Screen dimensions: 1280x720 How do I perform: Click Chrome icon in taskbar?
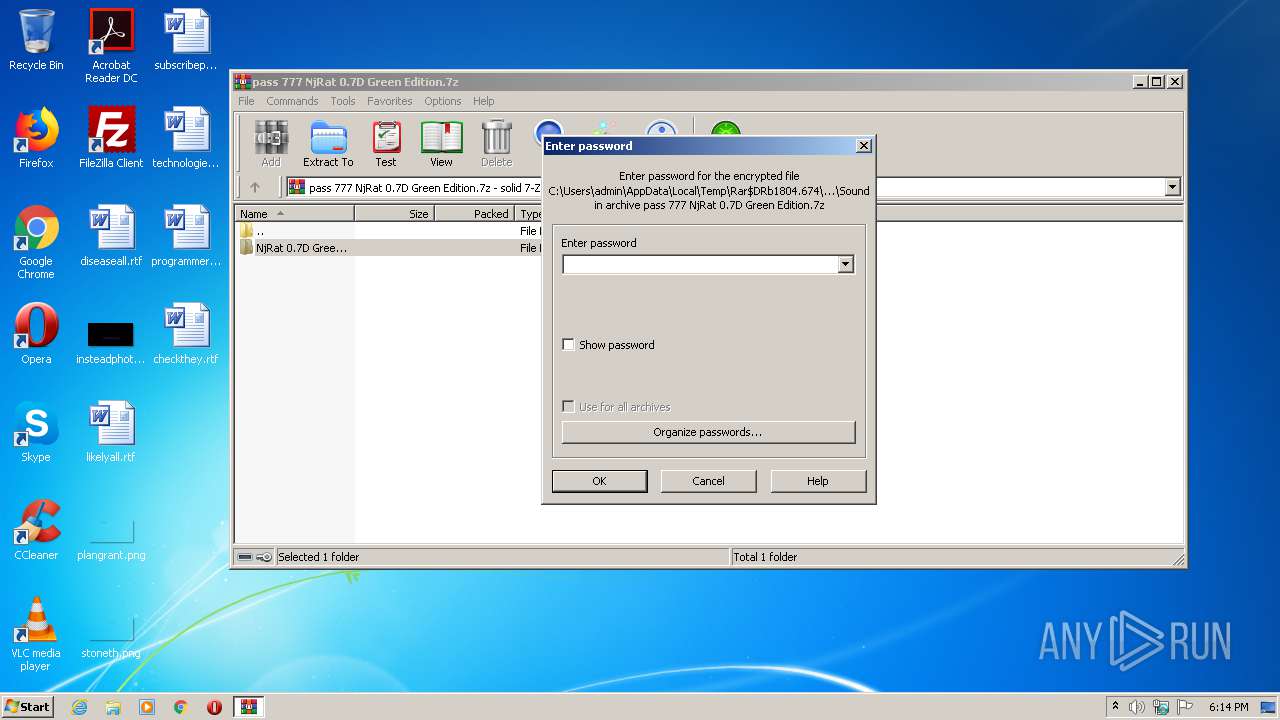click(181, 707)
